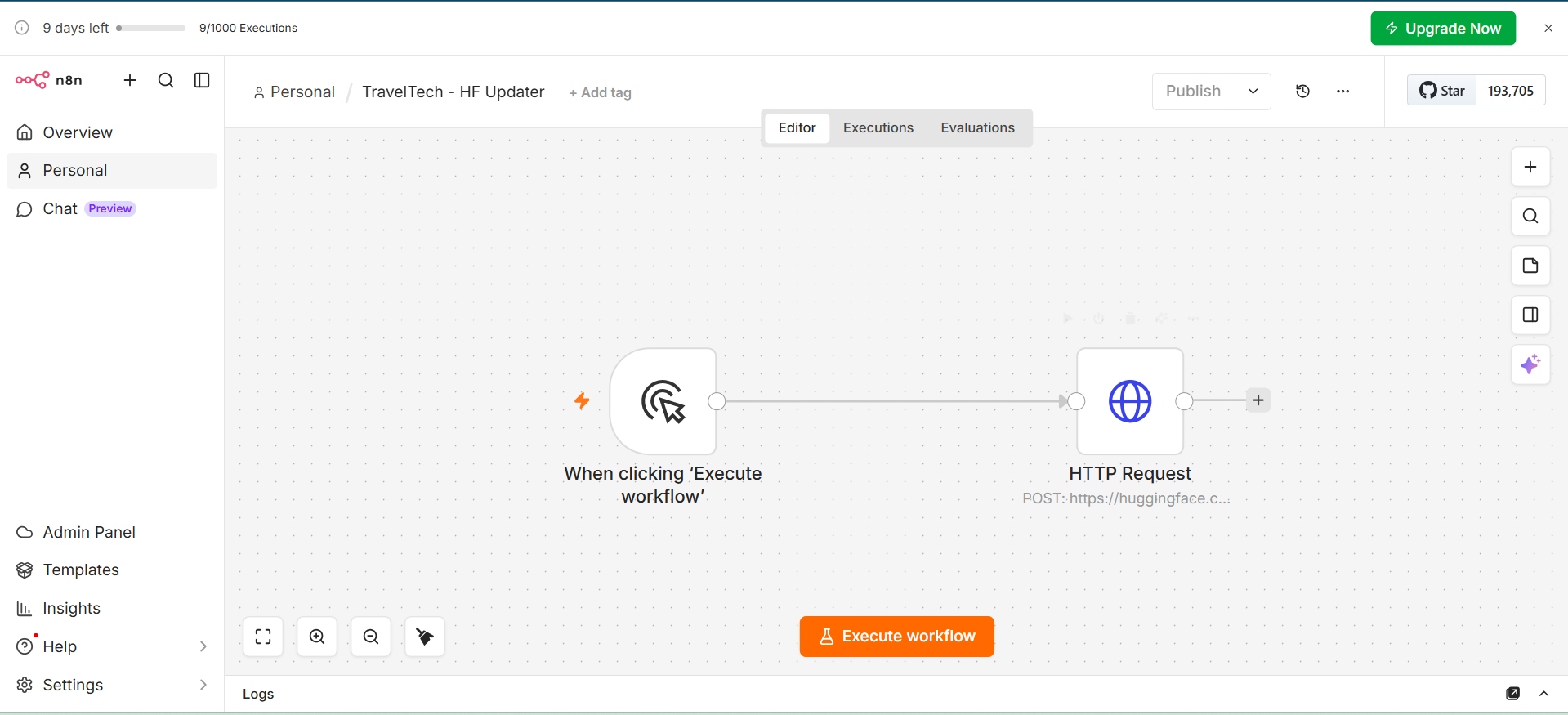Click the HTTP Request node label
1568x715 pixels.
(x=1130, y=474)
